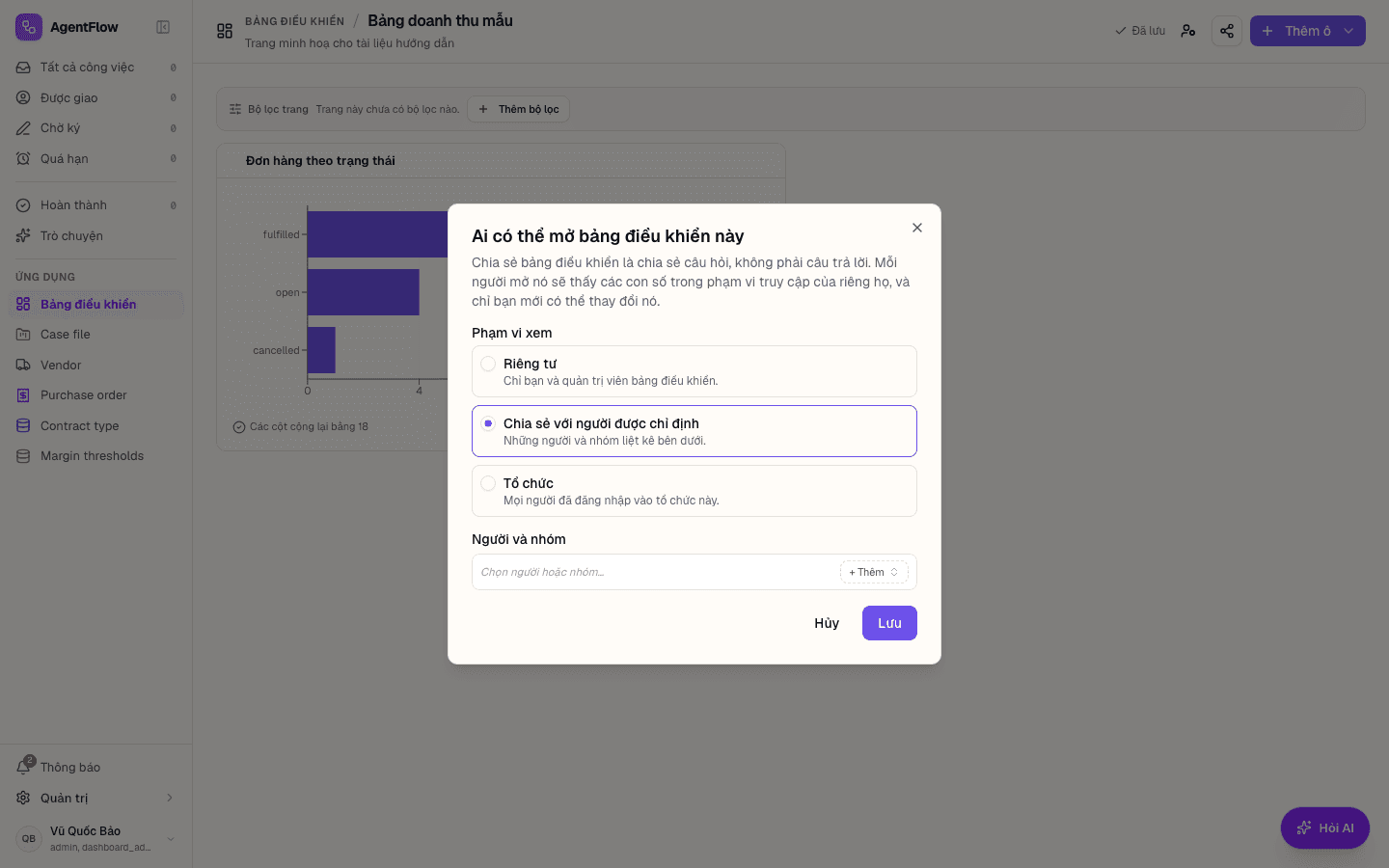Open the Thông báo bell icon
Screen dimensions: 1389x868
click(x=24, y=767)
